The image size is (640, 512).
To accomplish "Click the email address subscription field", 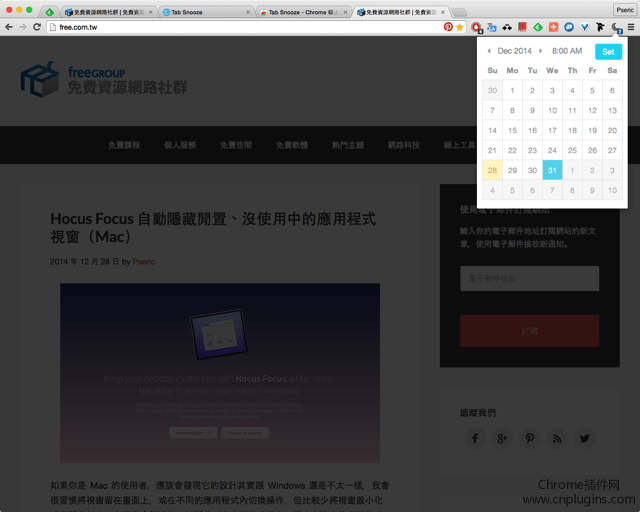I will point(529,278).
